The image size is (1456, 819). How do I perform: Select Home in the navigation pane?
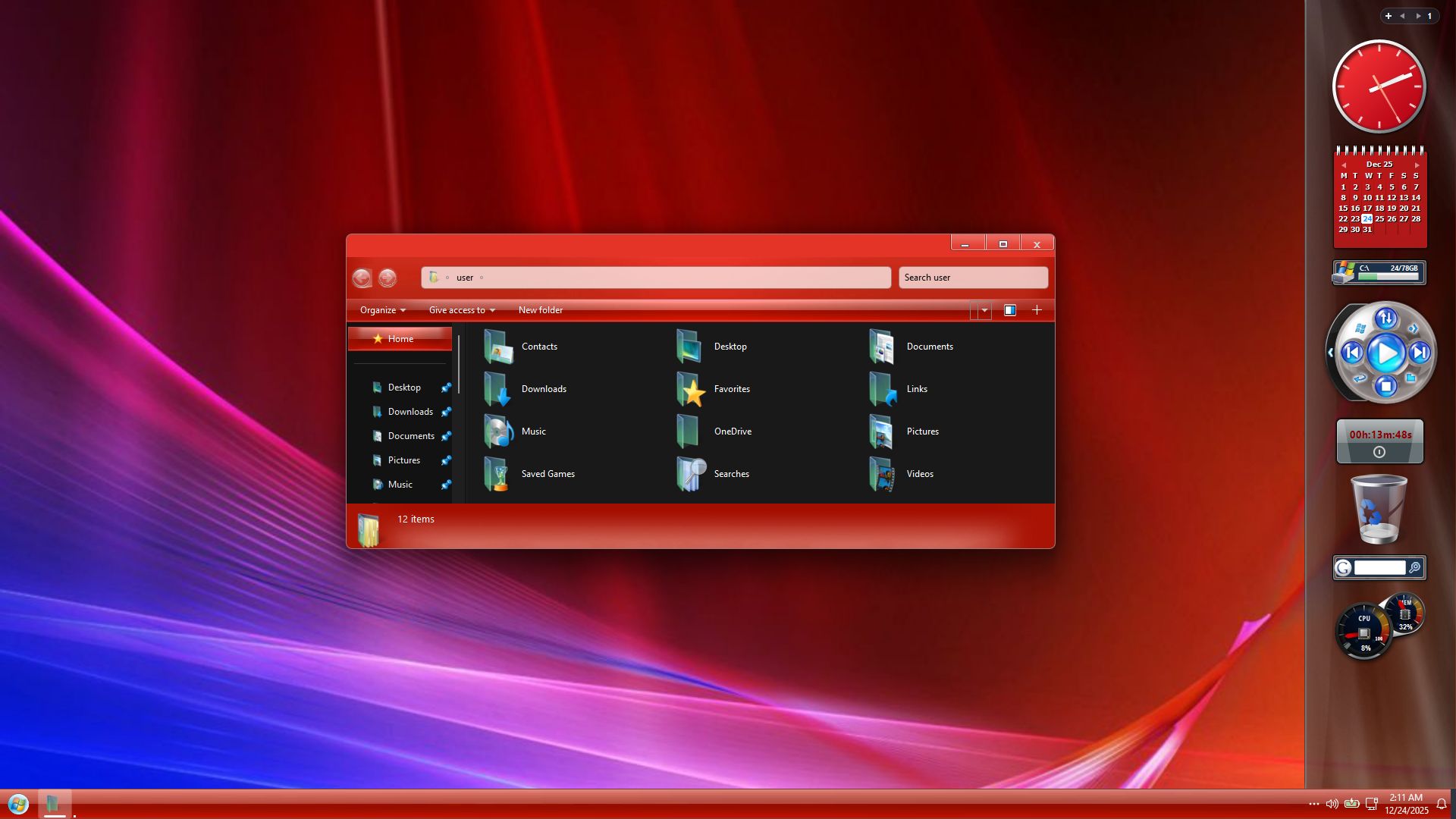pyautogui.click(x=400, y=339)
